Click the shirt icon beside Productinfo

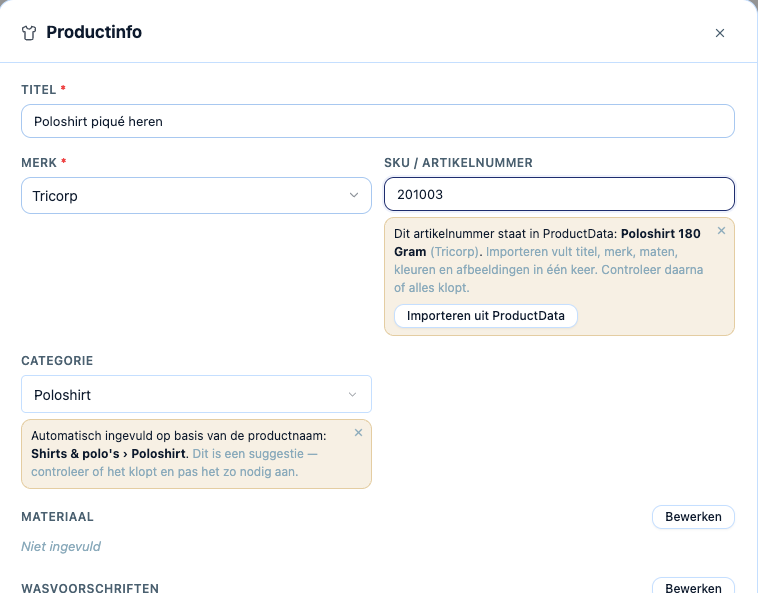pos(29,33)
